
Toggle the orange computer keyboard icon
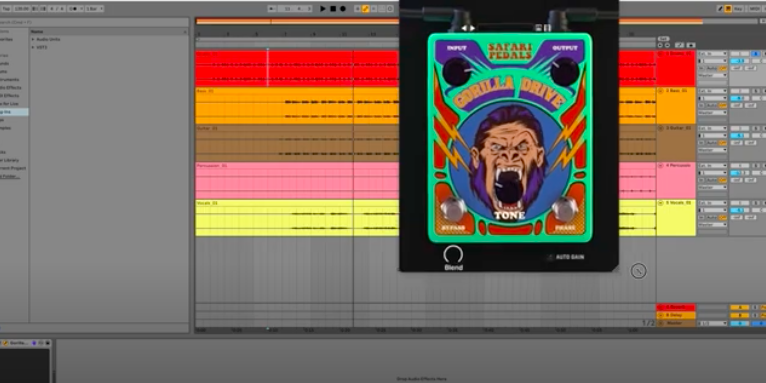pyautogui.click(x=728, y=9)
